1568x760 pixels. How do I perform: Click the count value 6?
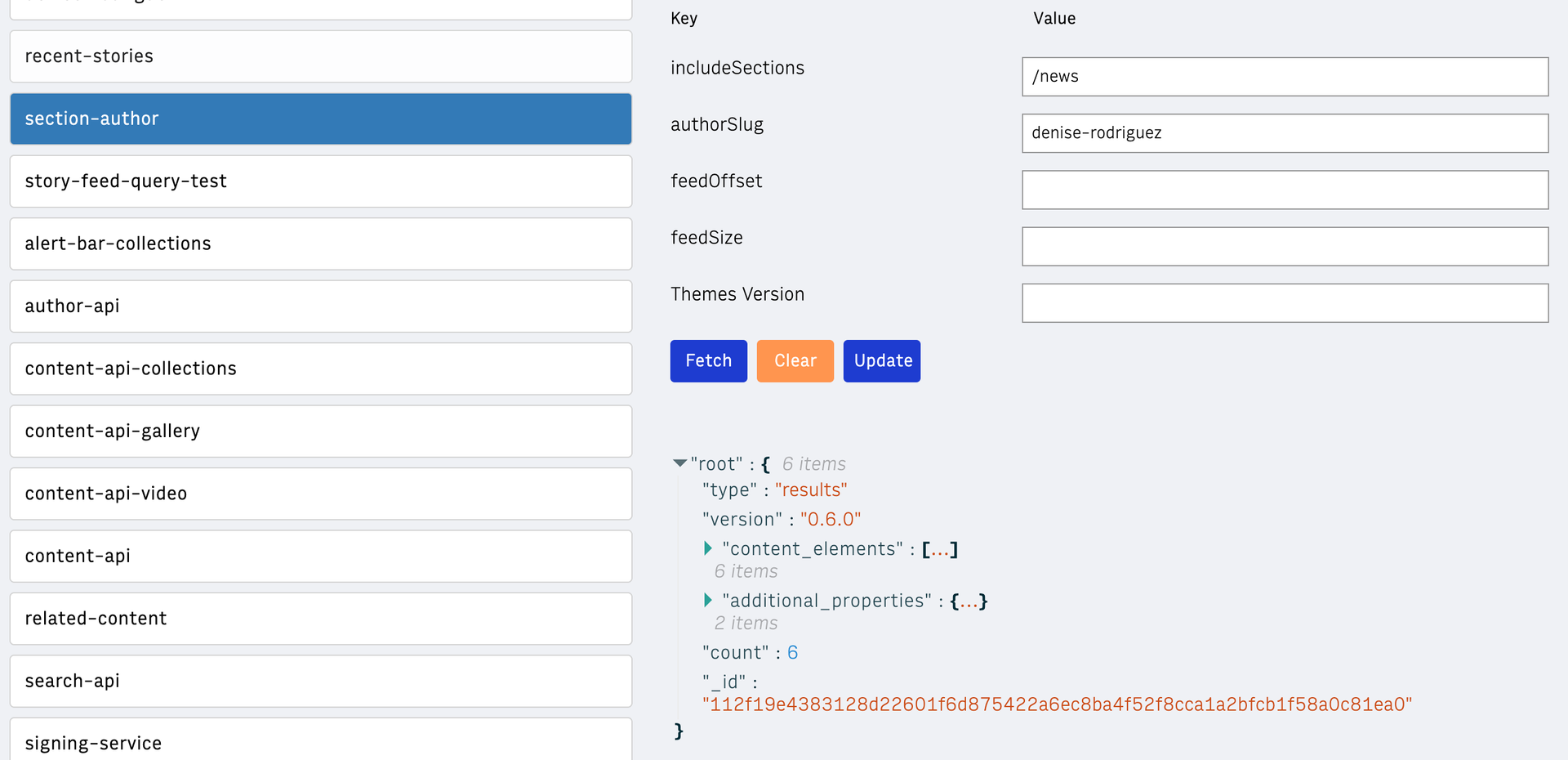point(792,652)
